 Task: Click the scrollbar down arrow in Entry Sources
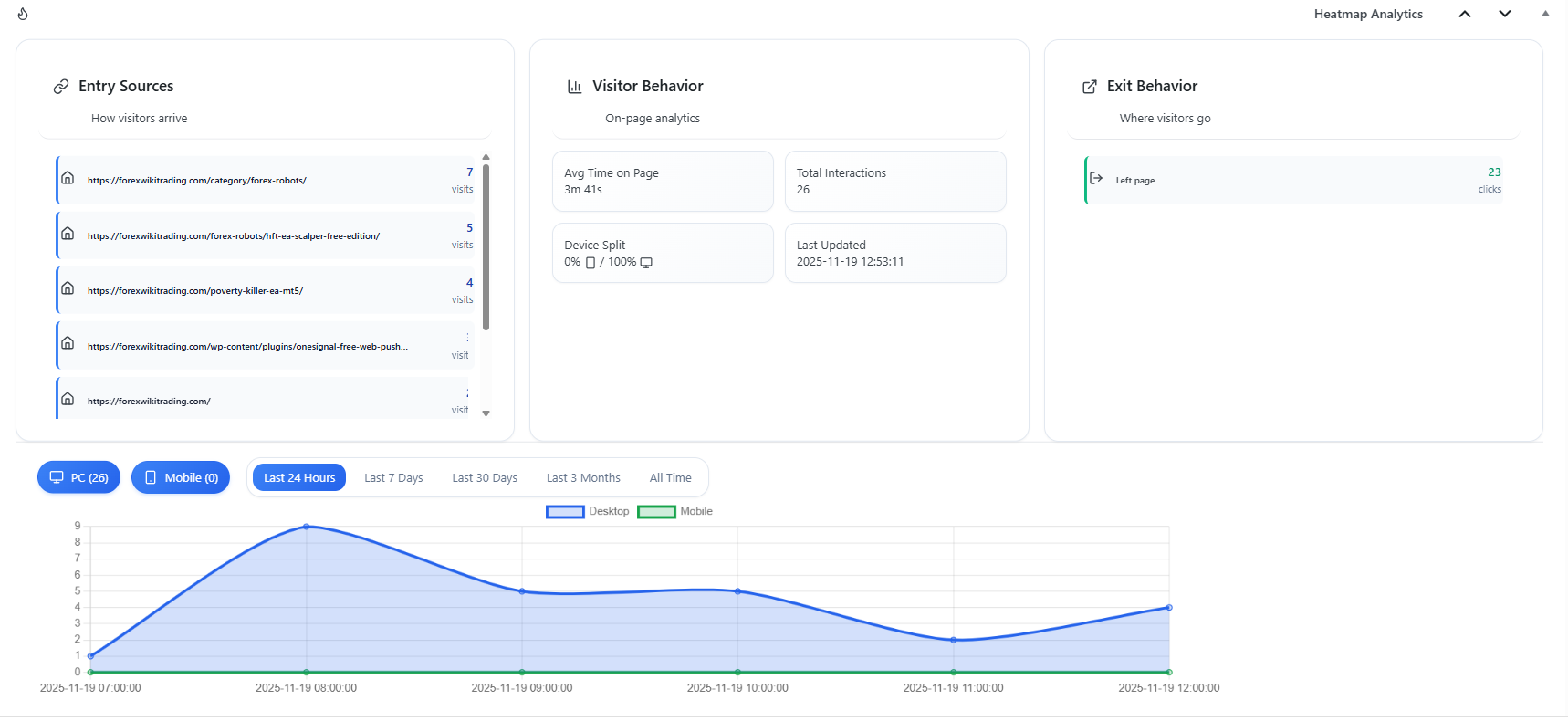pos(486,413)
